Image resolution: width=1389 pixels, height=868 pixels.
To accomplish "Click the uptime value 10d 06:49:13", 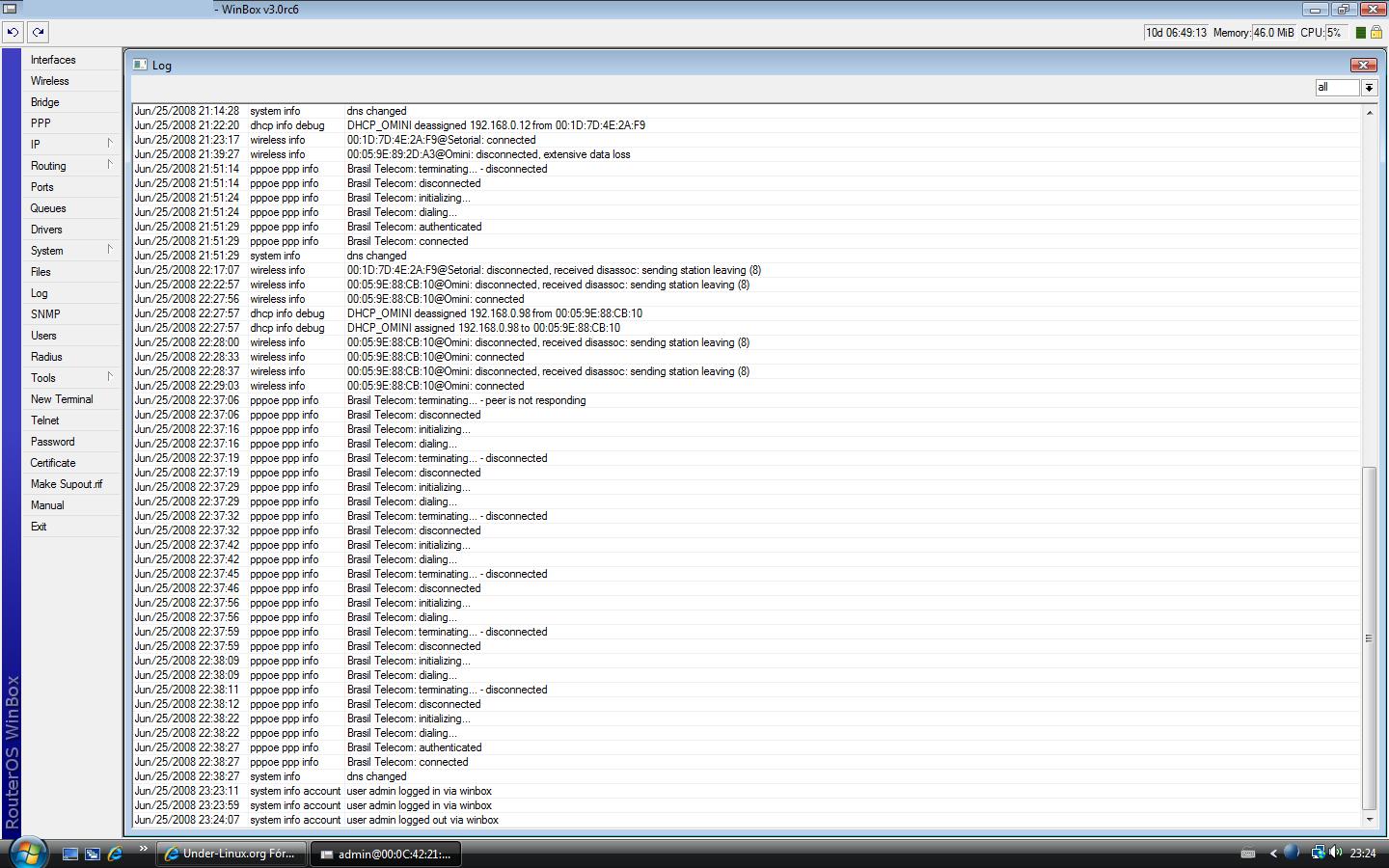I will pyautogui.click(x=1176, y=33).
